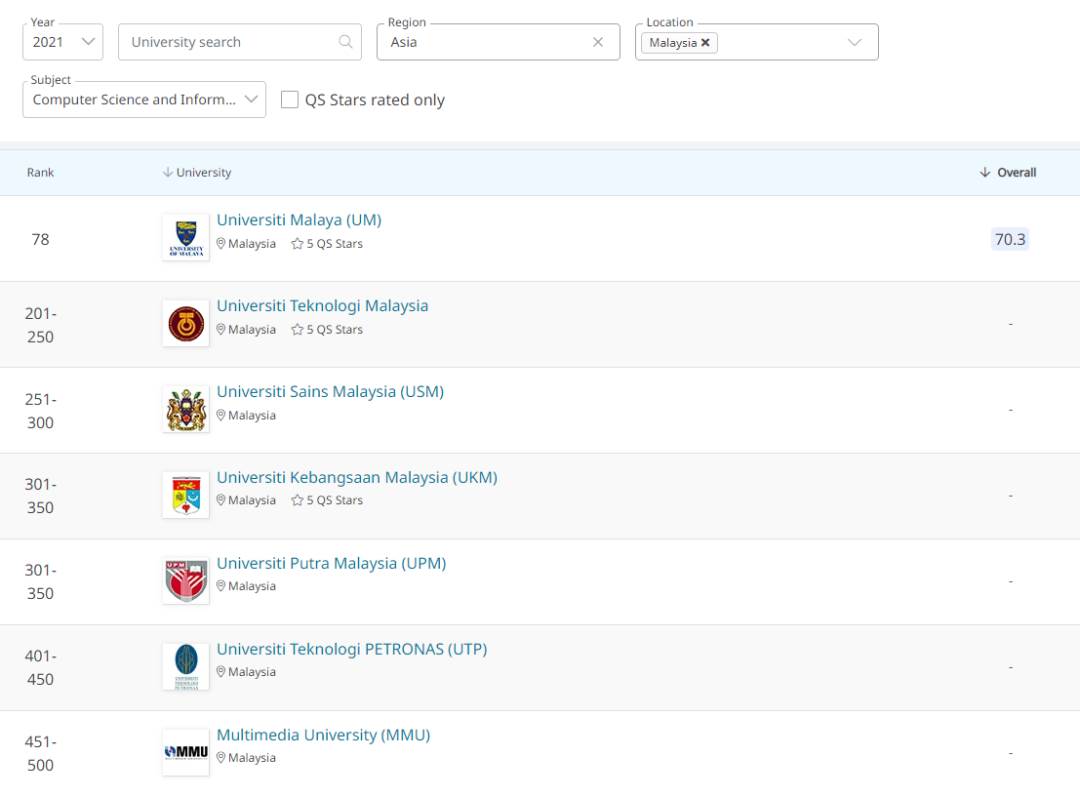The width and height of the screenshot is (1080, 796).
Task: Open Universiti Kebangsaan Malaysia (UKM) link
Action: tap(357, 477)
